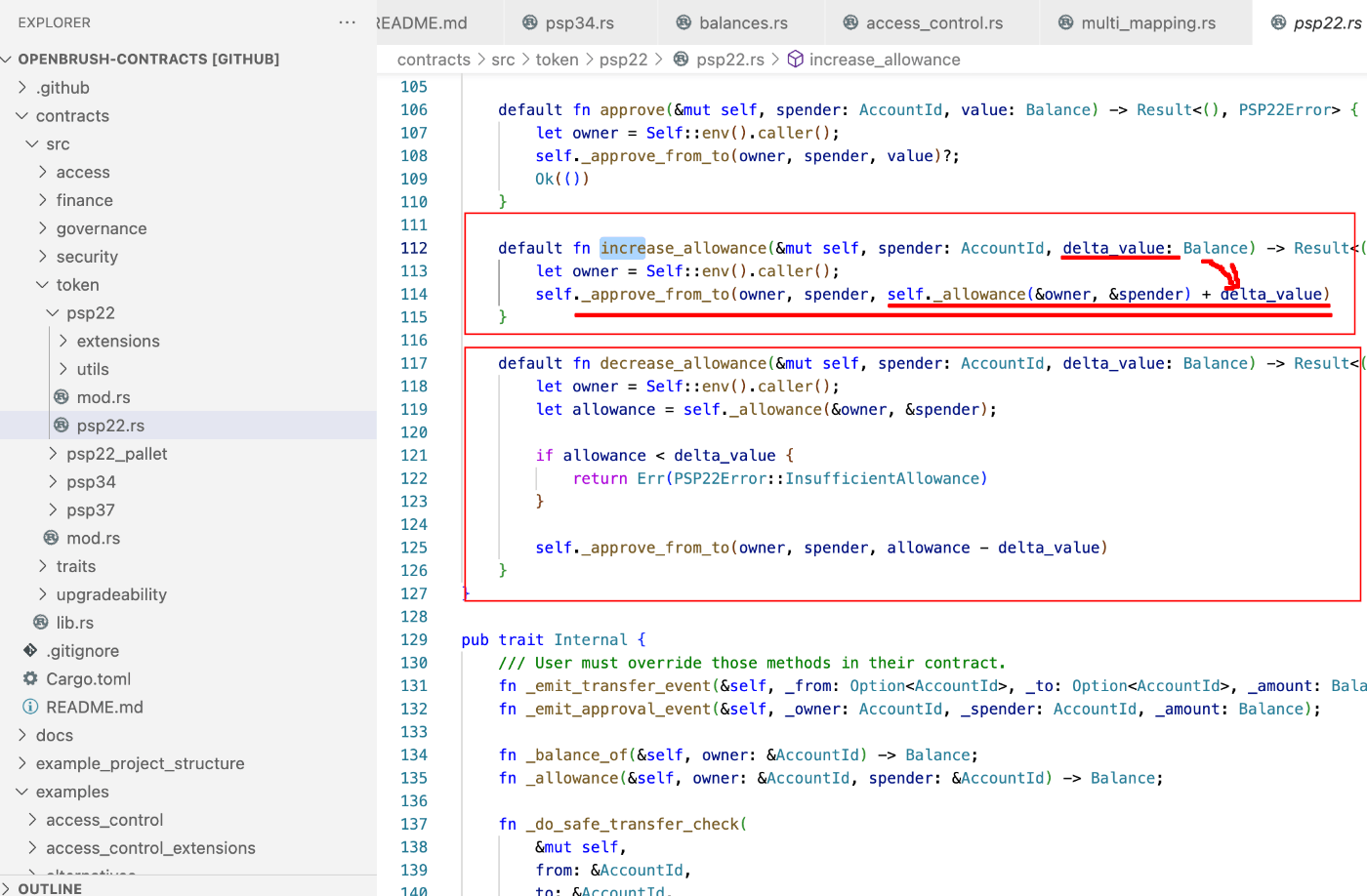Click the method symbol icon before increase_allowance
Viewport: 1367px width, 896px height.
(x=796, y=60)
